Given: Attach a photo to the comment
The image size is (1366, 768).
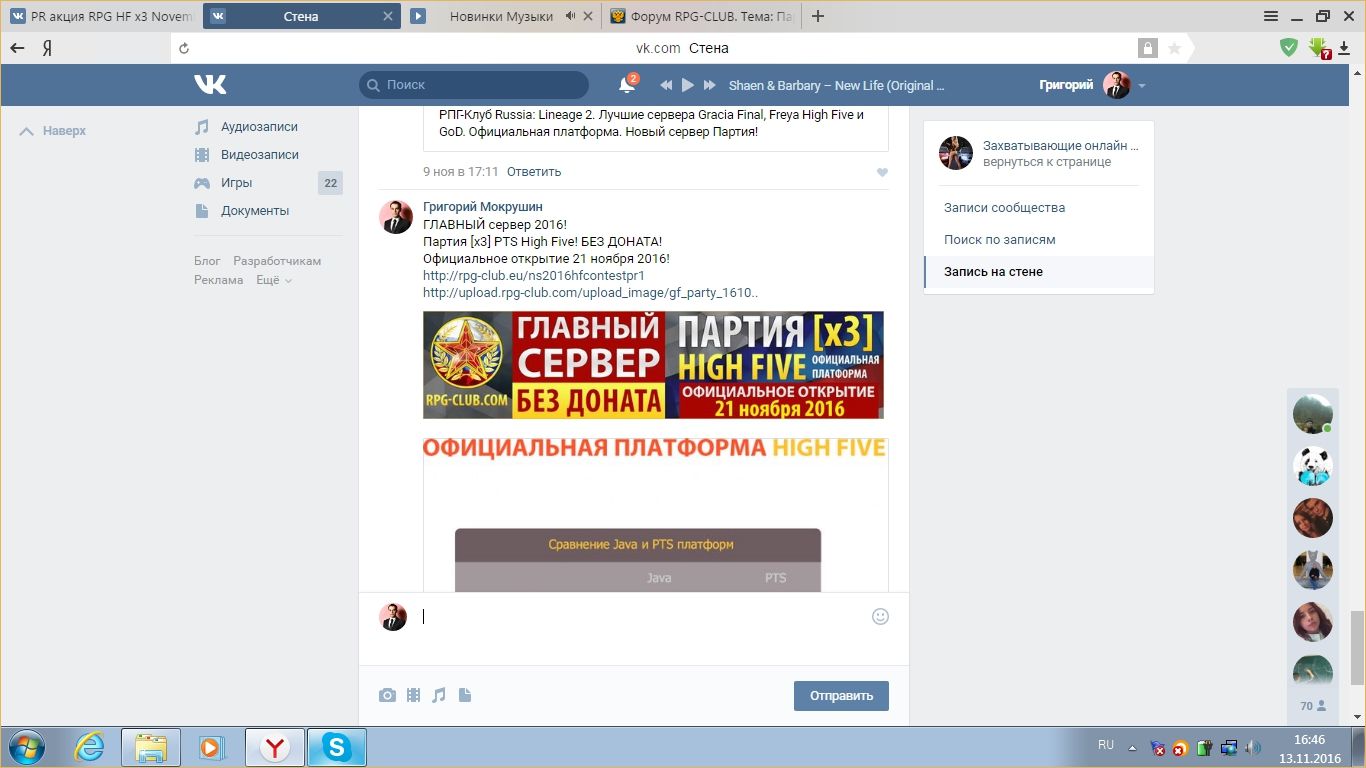Looking at the screenshot, I should [387, 695].
